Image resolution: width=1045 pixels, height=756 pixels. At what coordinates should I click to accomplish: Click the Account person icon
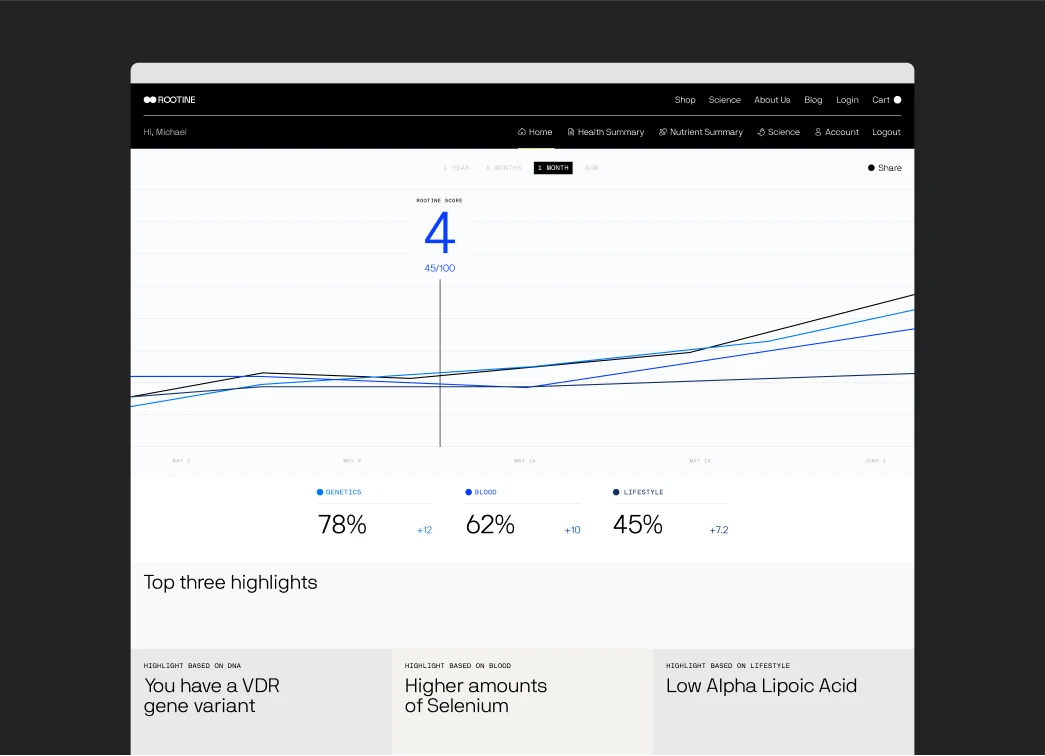[x=818, y=131]
